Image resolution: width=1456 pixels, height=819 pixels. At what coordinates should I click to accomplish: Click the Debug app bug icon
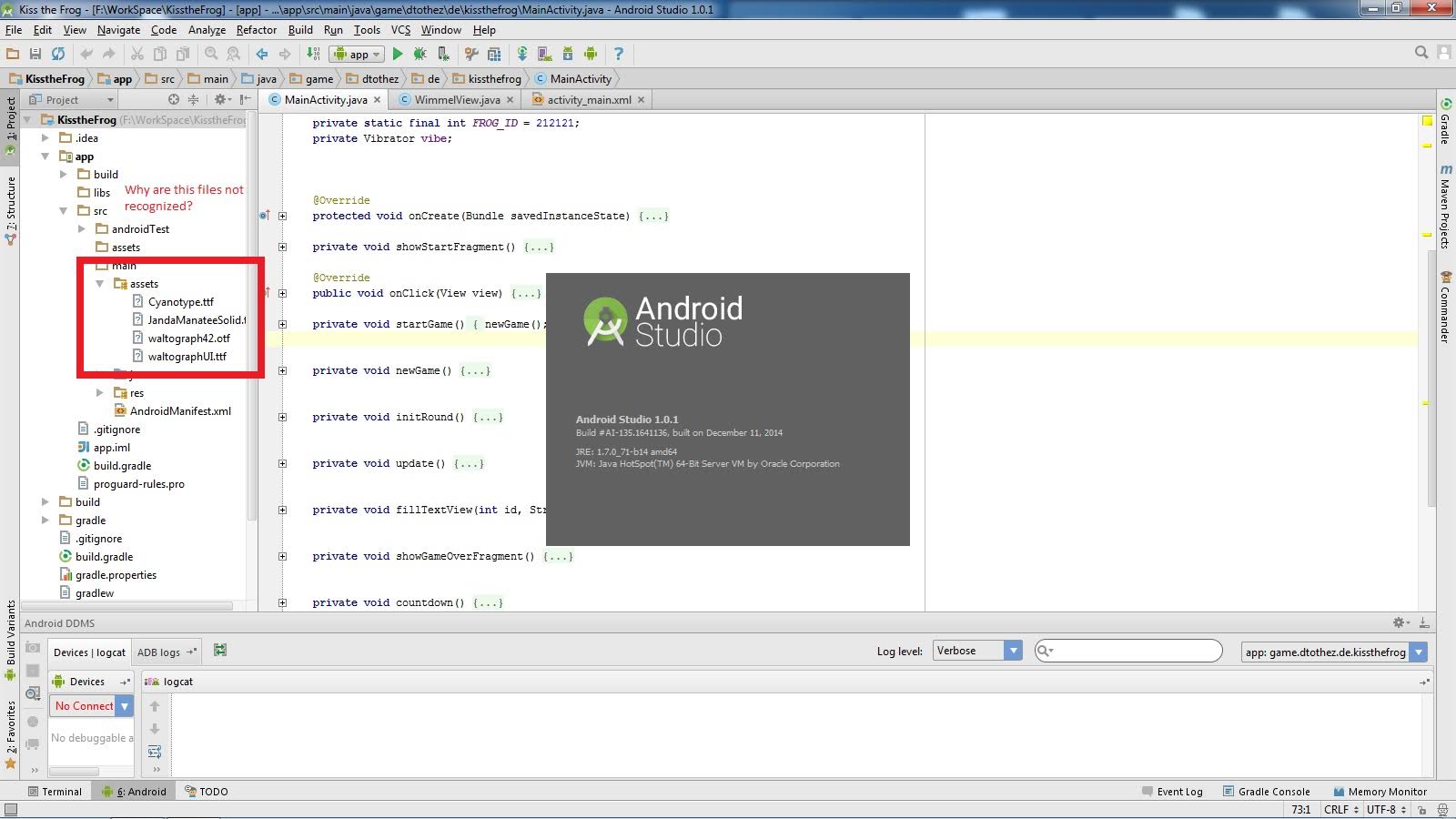coord(420,55)
